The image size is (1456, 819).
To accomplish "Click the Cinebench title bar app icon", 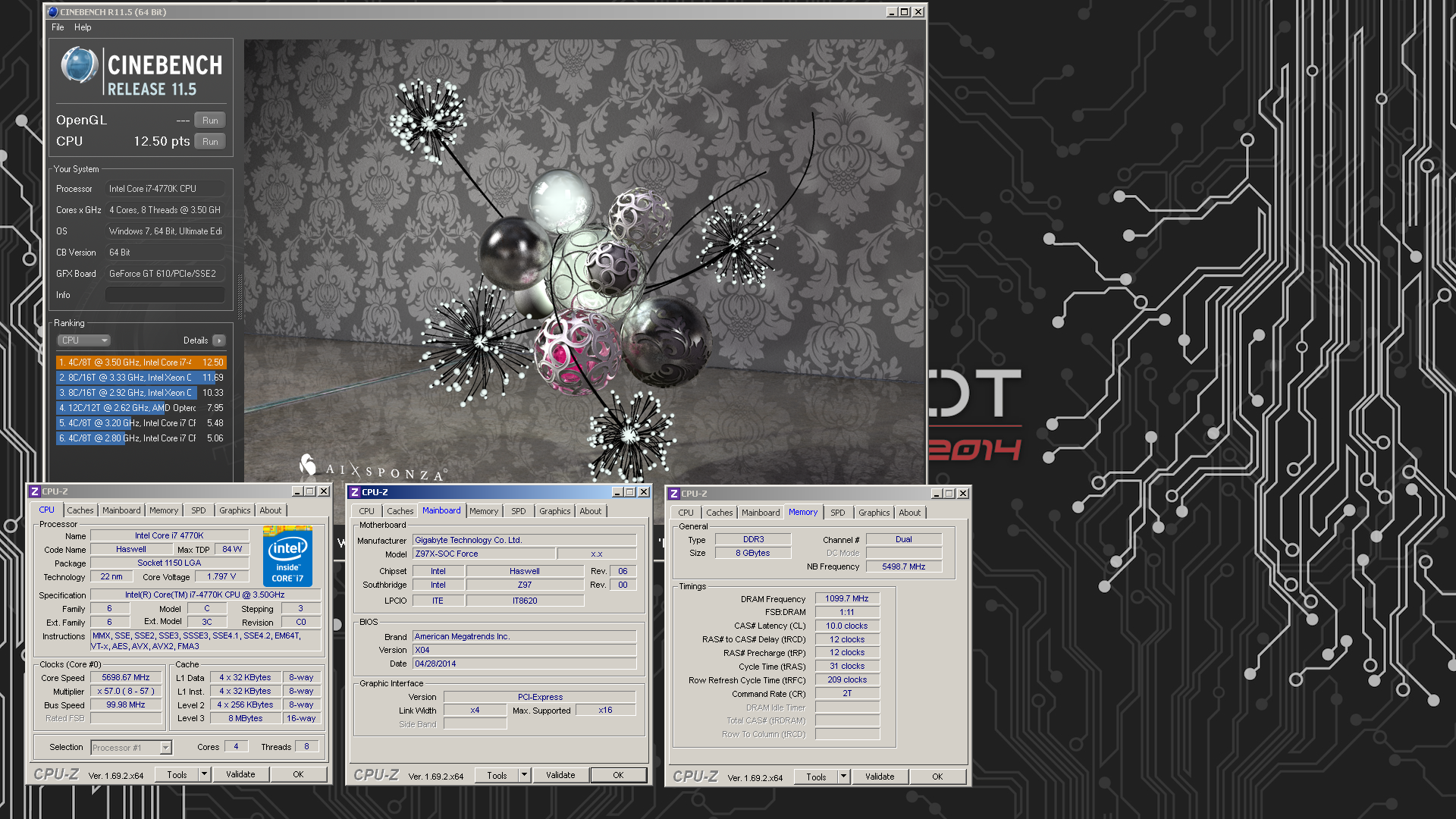I will [x=52, y=12].
